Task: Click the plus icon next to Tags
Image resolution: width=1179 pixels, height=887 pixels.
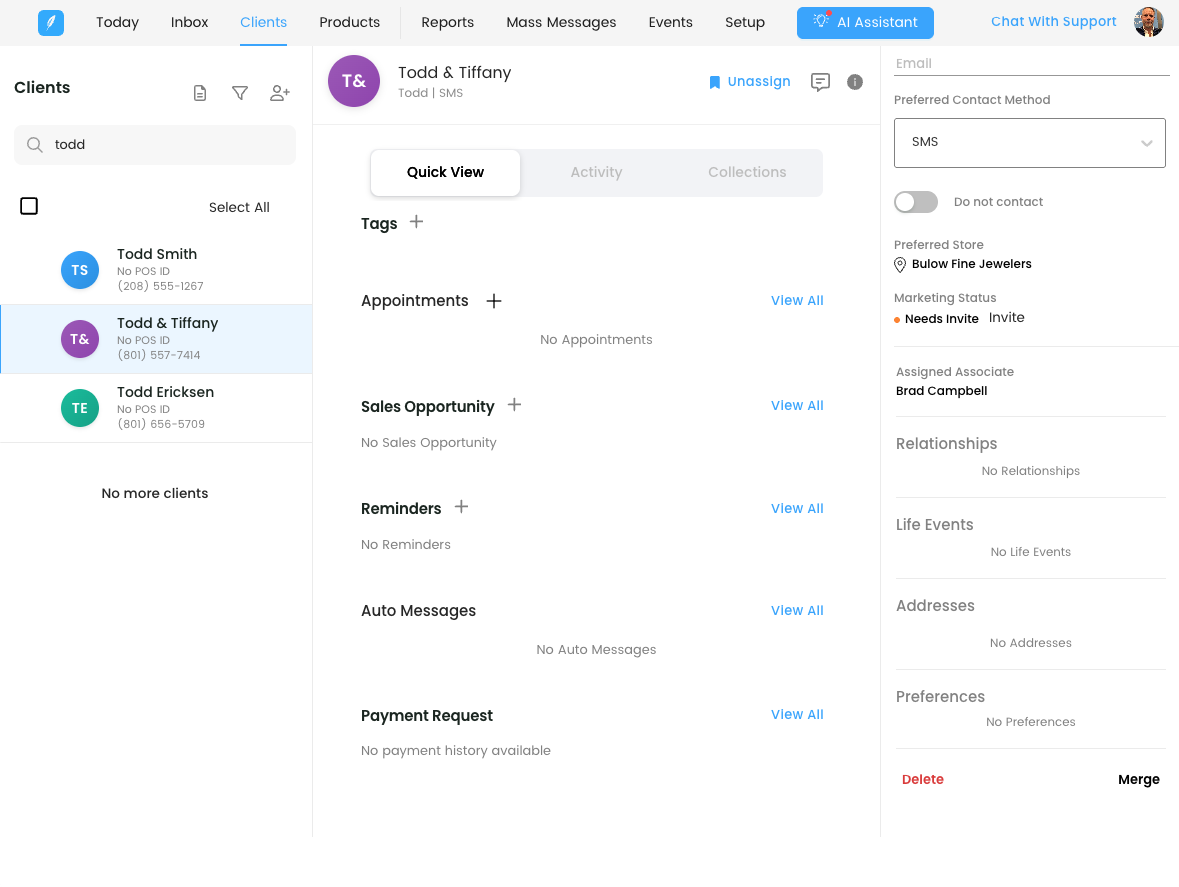Action: (417, 222)
